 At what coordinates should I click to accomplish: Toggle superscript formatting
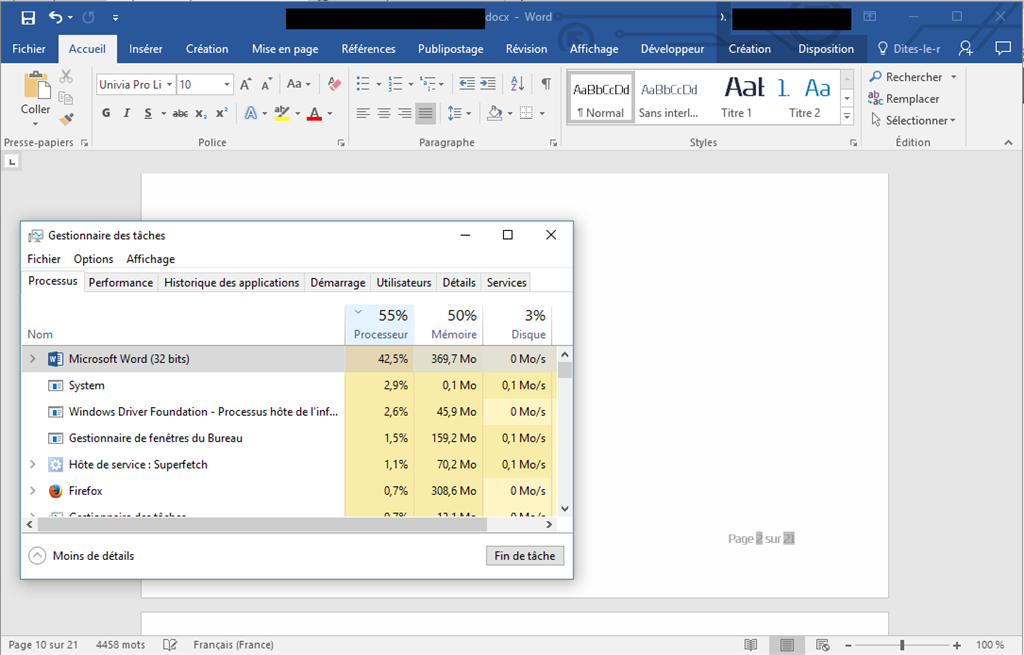tap(222, 113)
